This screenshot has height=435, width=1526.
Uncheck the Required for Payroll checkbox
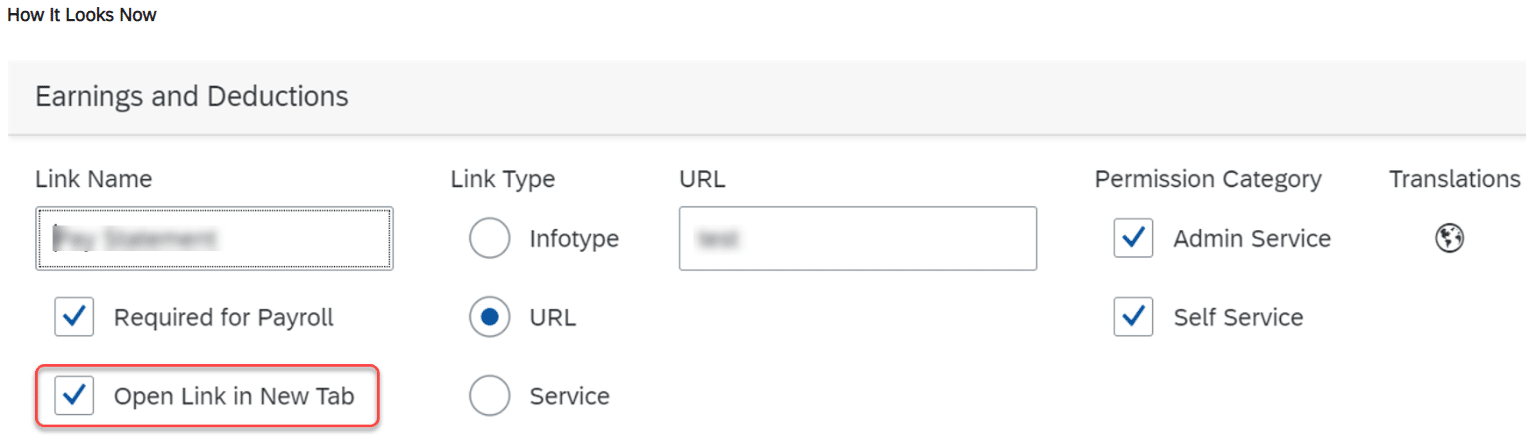(x=74, y=317)
